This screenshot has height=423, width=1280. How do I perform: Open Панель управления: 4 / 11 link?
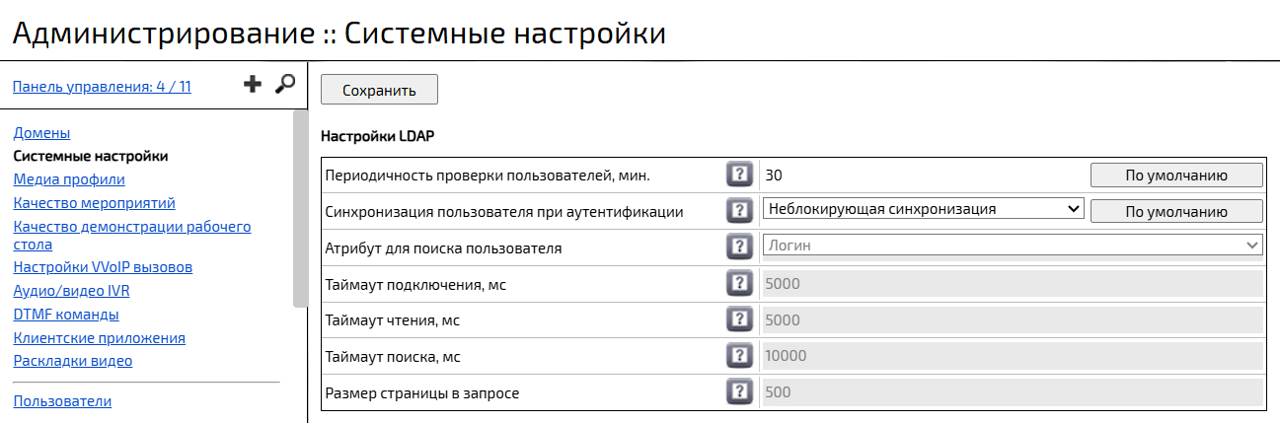tap(102, 87)
